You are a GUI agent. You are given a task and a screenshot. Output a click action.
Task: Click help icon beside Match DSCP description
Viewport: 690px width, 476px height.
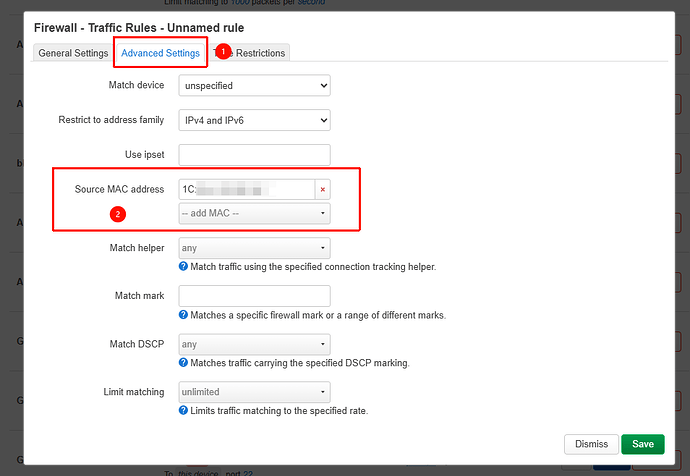tap(183, 362)
